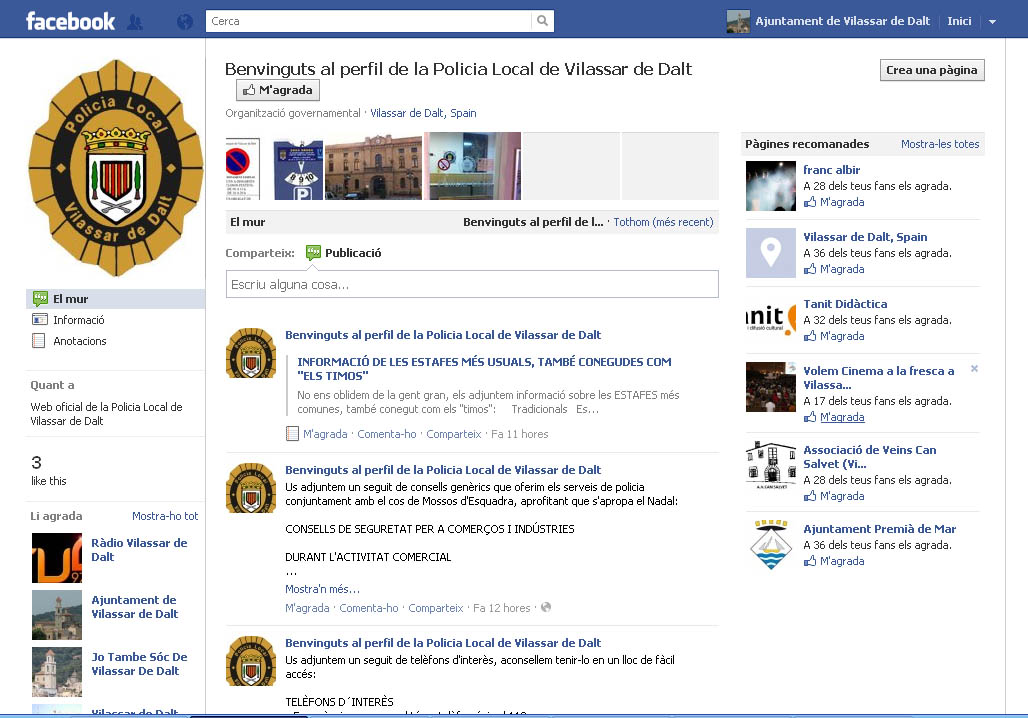Click avatar of the telèfons d'interès post
Viewport: 1028px width, 718px height.
(x=250, y=661)
